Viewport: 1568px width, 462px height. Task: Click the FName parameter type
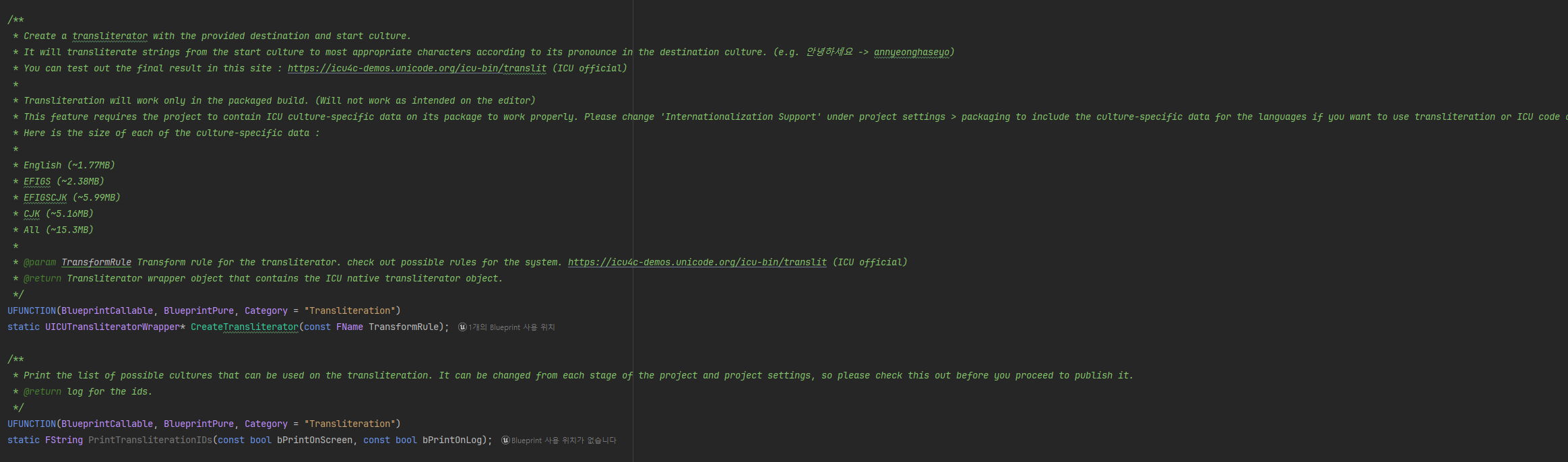(350, 327)
